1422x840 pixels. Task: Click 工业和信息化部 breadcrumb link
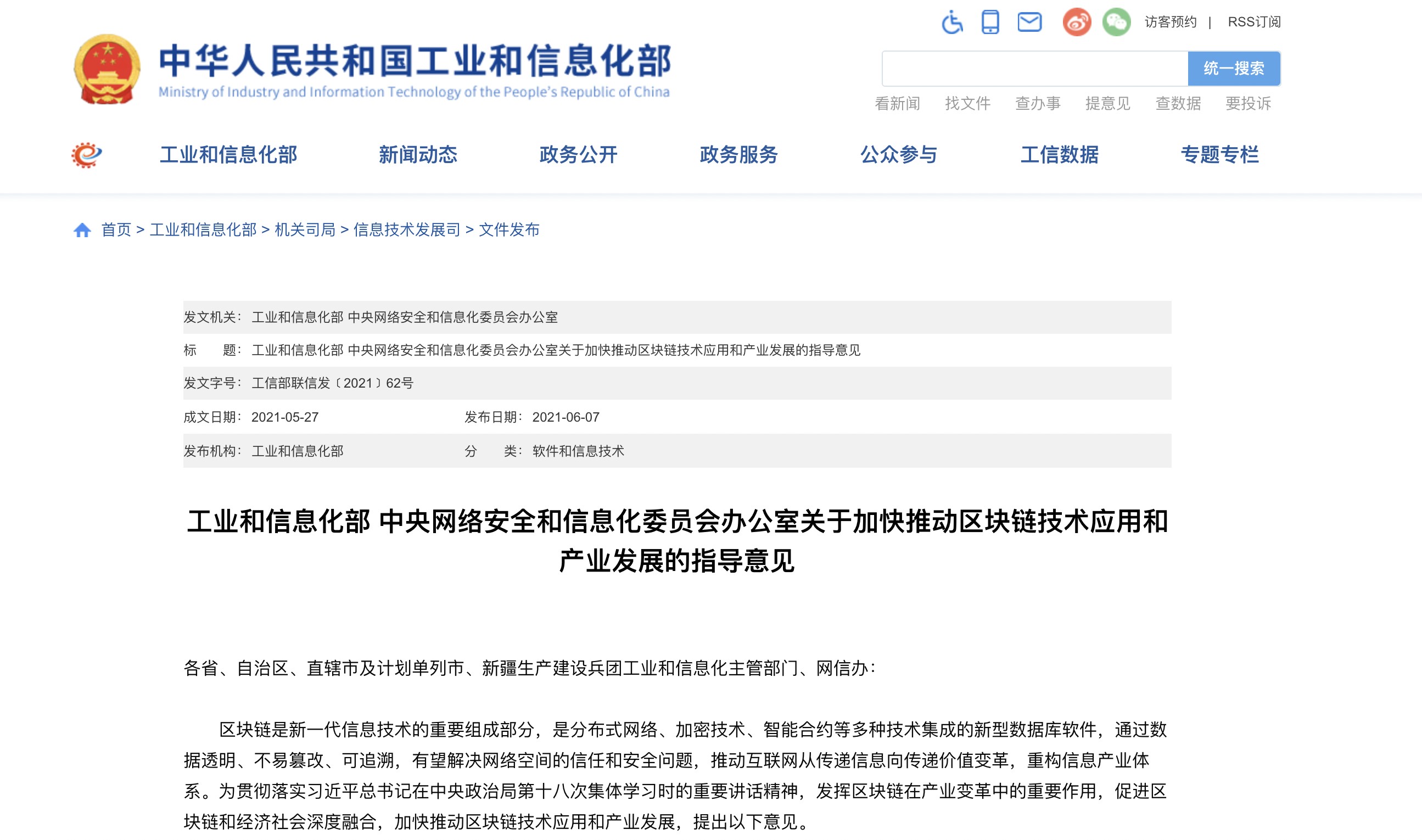tap(203, 230)
